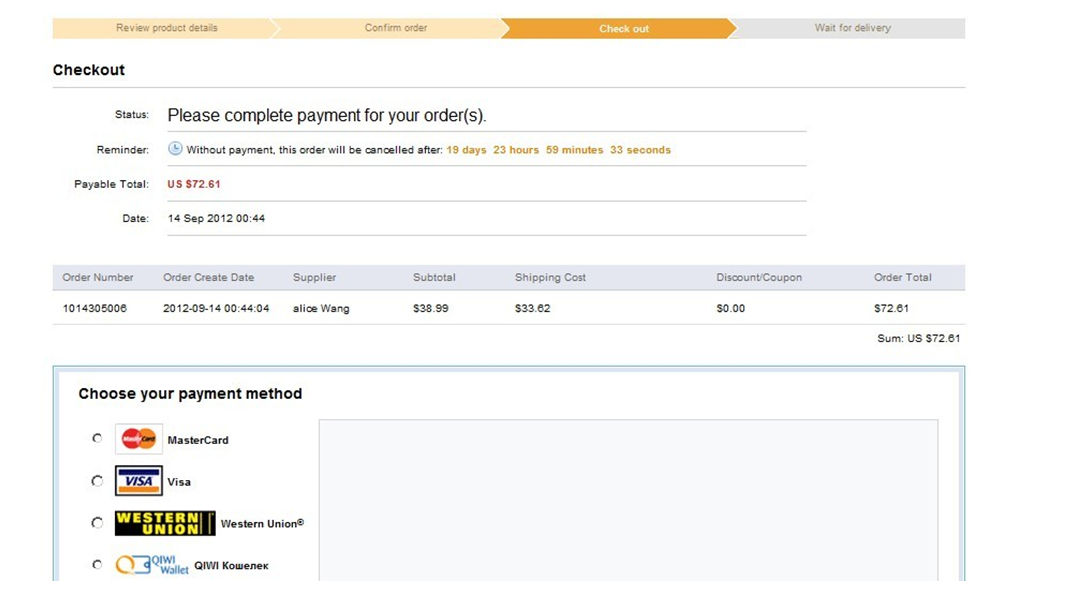Image resolution: width=1083 pixels, height=616 pixels.
Task: Click the Western Union payment label
Action: (x=262, y=524)
